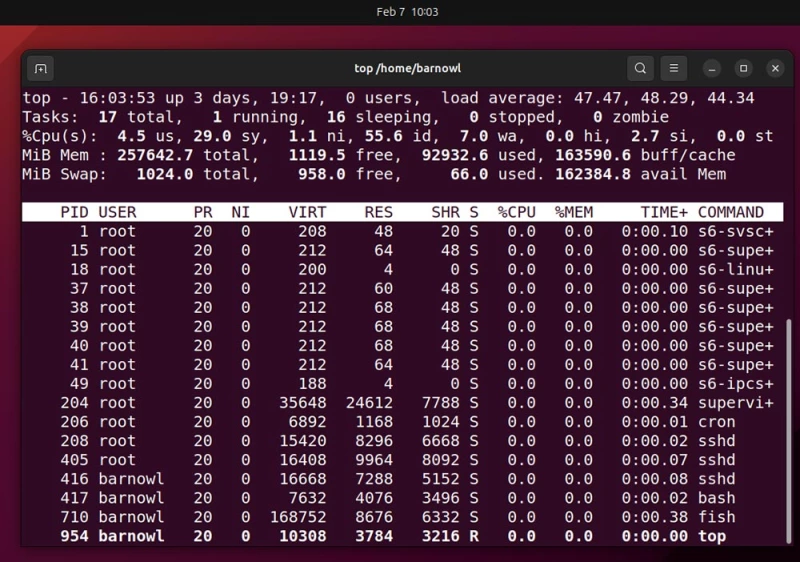Click the s6-svsc+ command in PID 1 row
Image resolution: width=800 pixels, height=562 pixels.
(736, 232)
